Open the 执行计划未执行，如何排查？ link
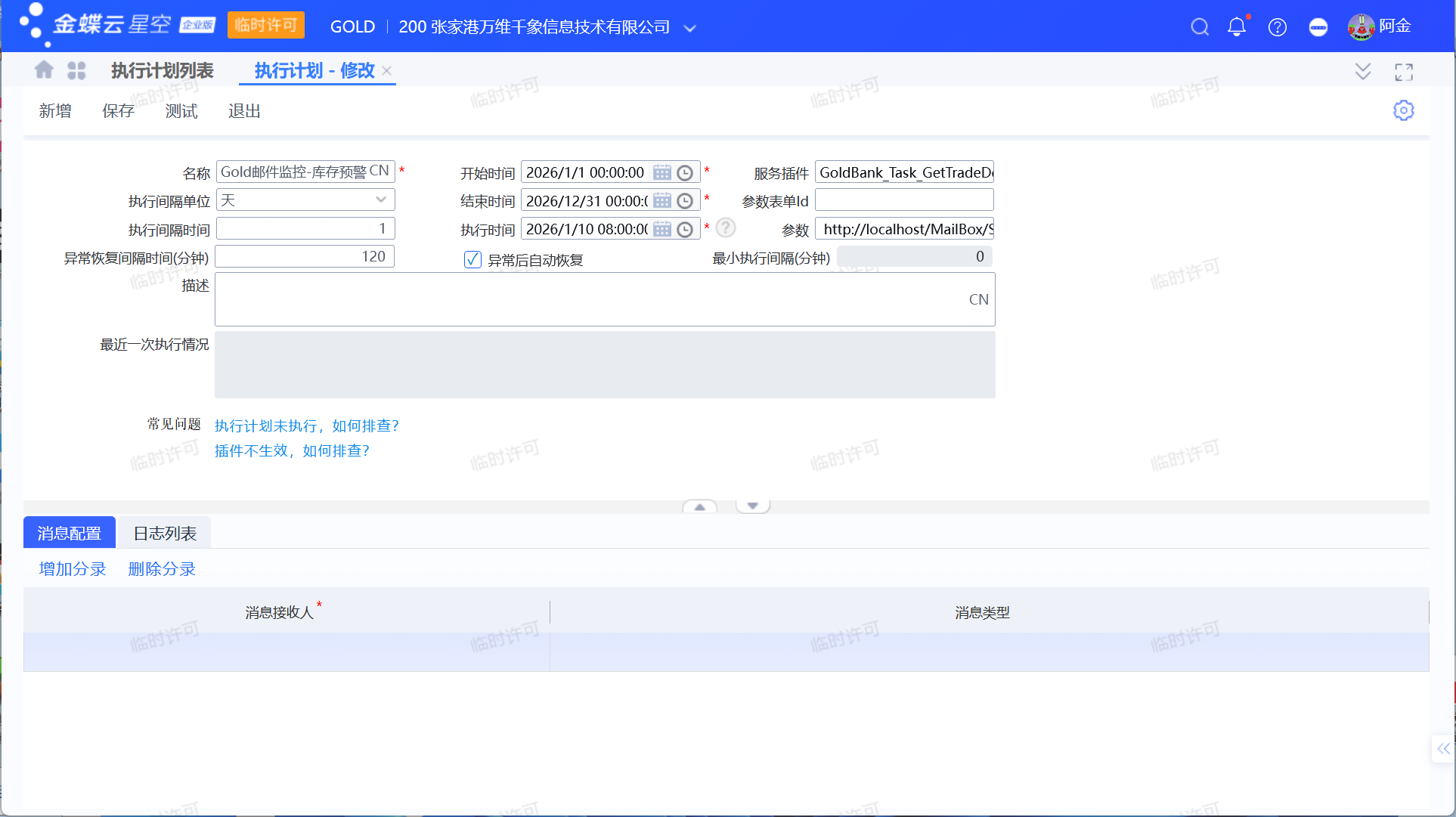Viewport: 1456px width, 817px height. point(306,426)
